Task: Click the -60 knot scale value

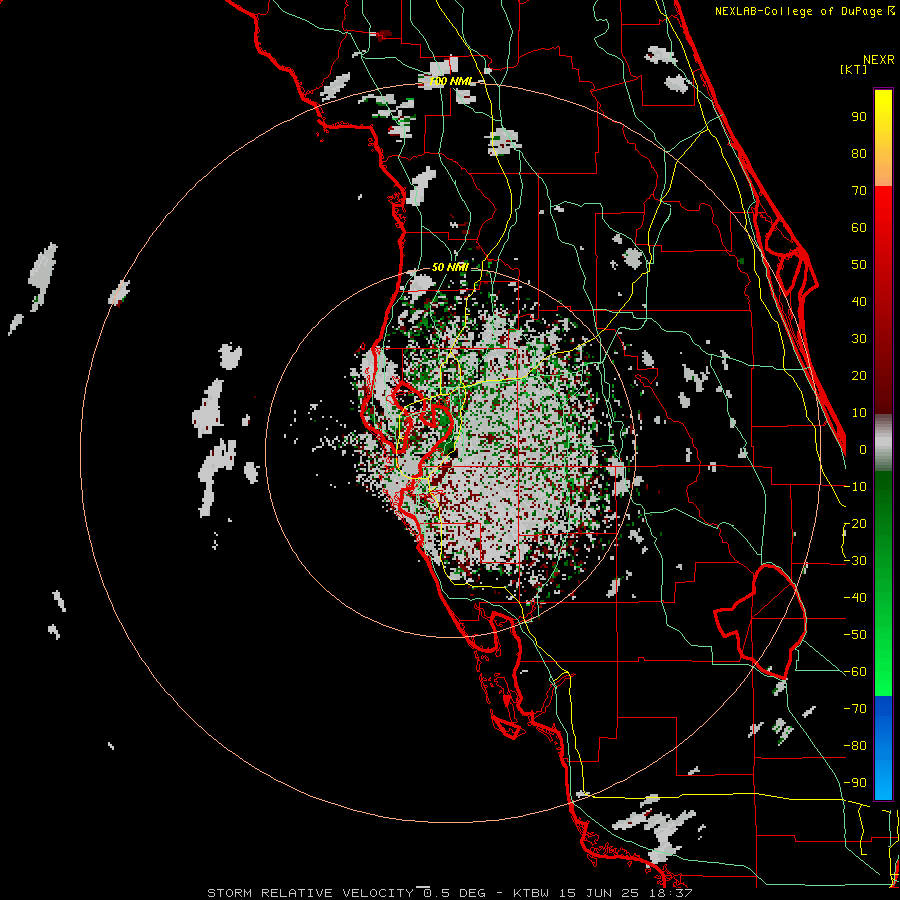Action: tap(855, 672)
